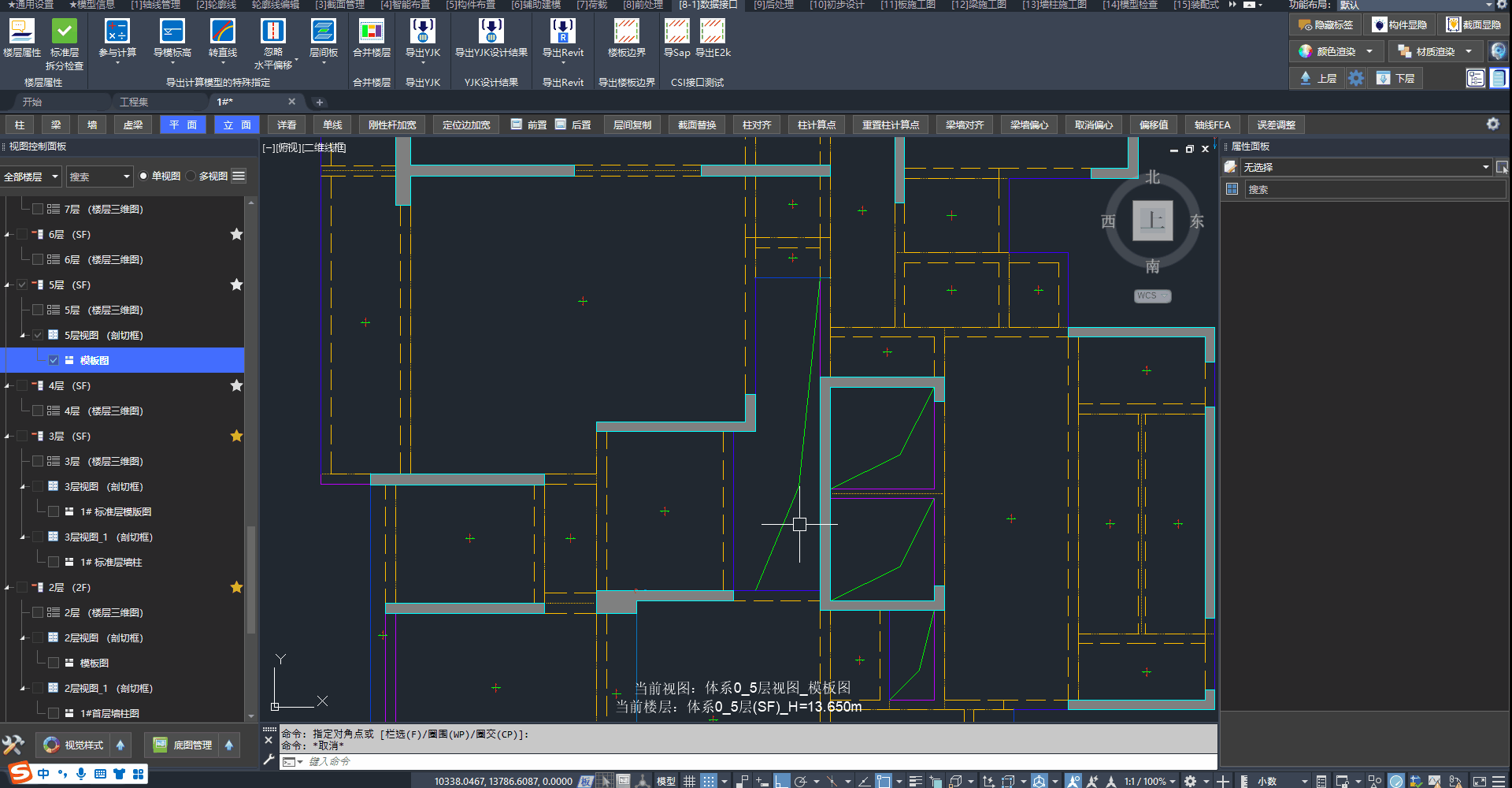Click the 导出YJK export icon
Viewport: 1512px width, 788px height.
[x=422, y=32]
